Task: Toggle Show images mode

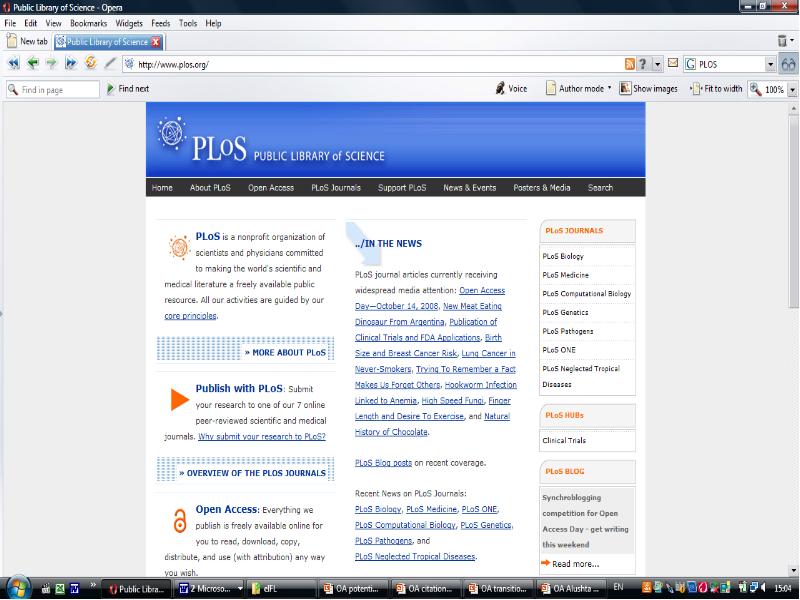Action: pyautogui.click(x=648, y=89)
